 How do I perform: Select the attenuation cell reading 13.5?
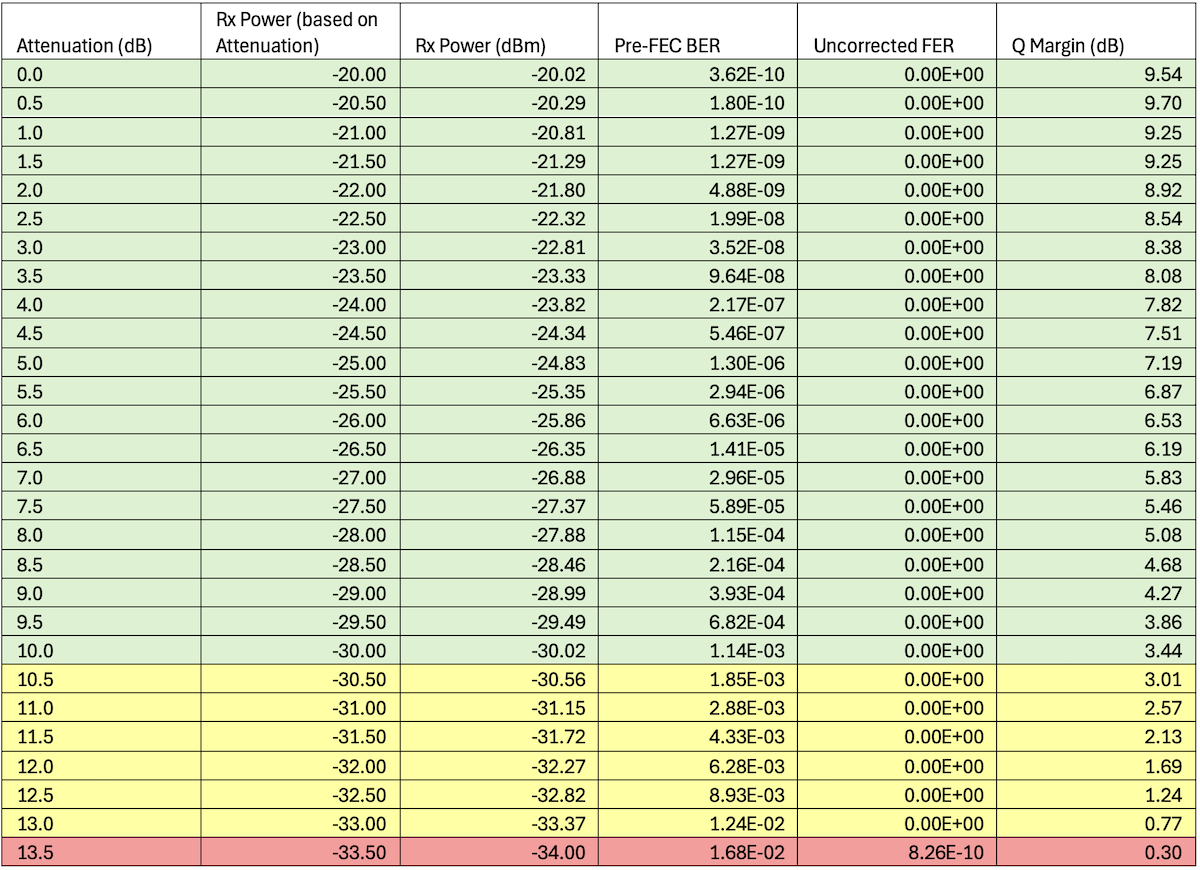101,853
